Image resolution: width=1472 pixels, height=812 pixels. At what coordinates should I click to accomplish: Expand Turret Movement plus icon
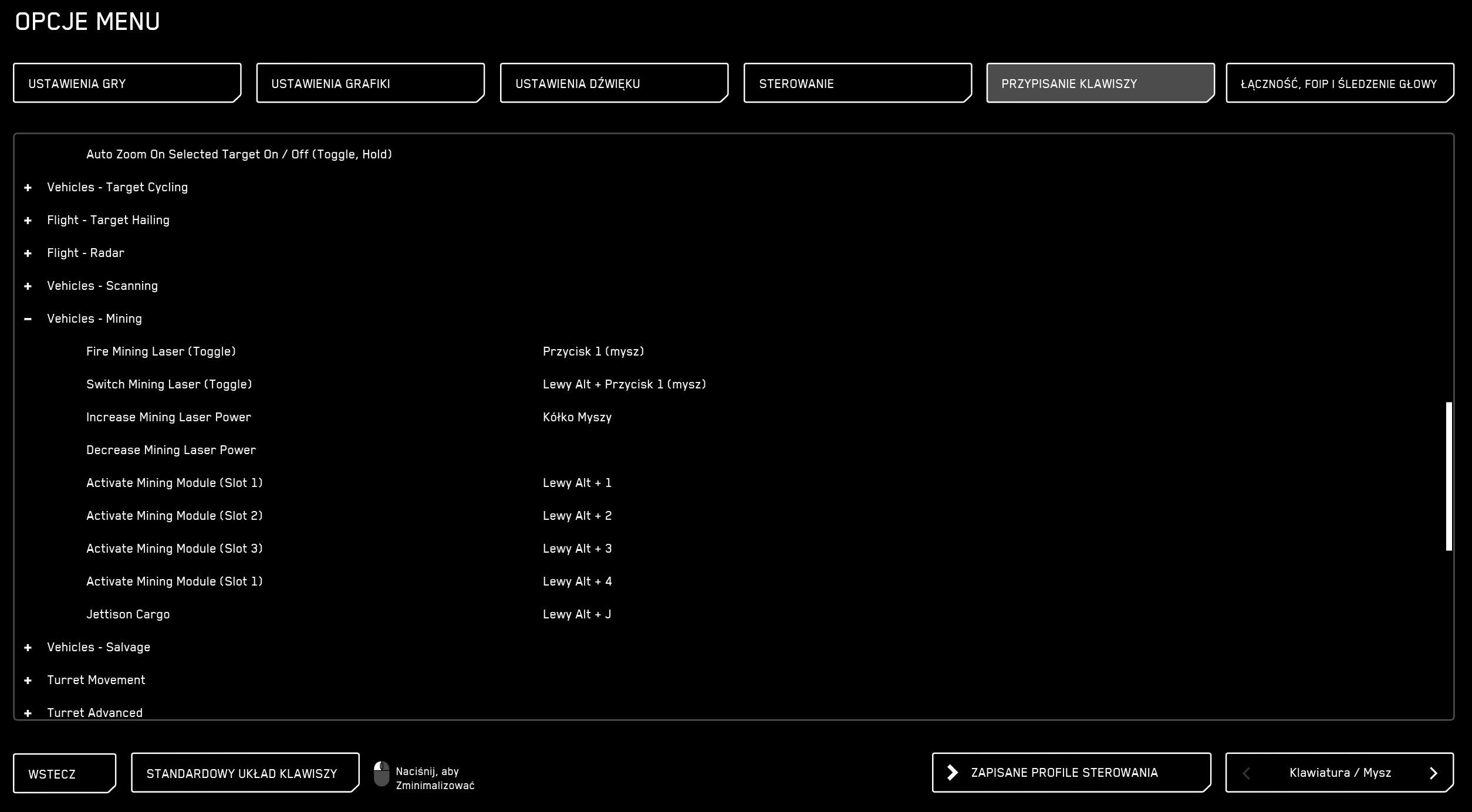[x=28, y=681]
